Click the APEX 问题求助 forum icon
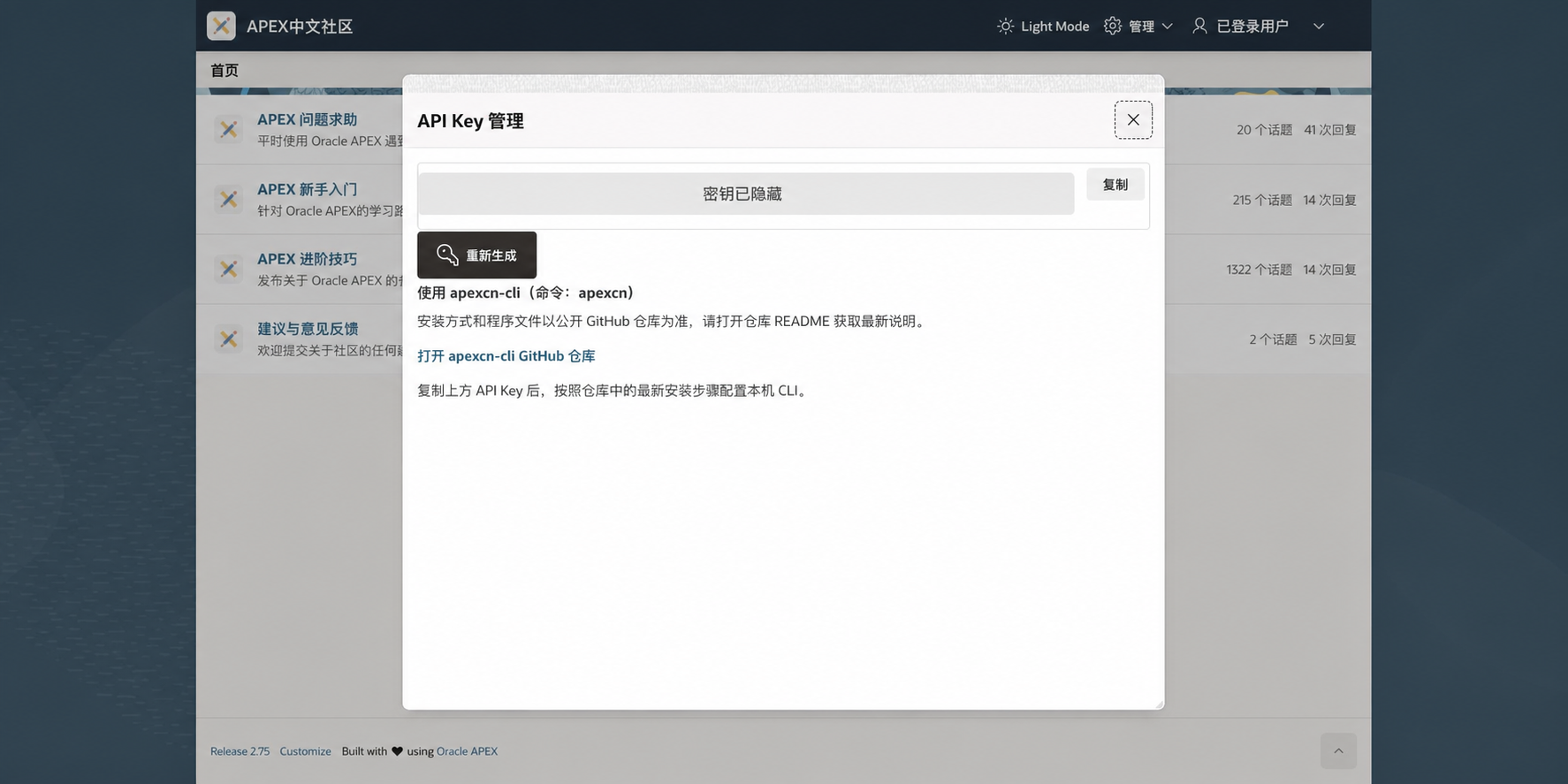The height and width of the screenshot is (784, 1568). pyautogui.click(x=229, y=129)
